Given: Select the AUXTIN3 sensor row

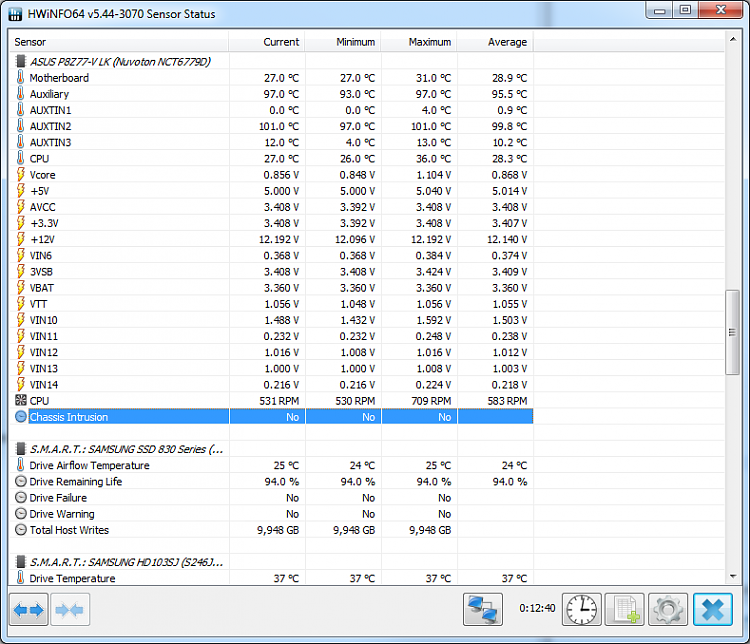Looking at the screenshot, I should tap(271, 142).
